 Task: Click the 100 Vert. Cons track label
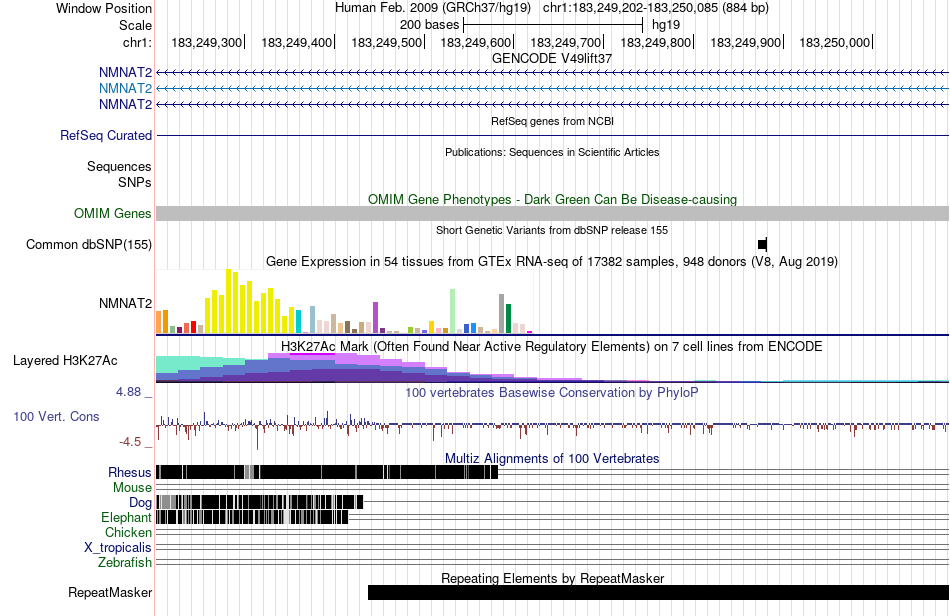56,416
